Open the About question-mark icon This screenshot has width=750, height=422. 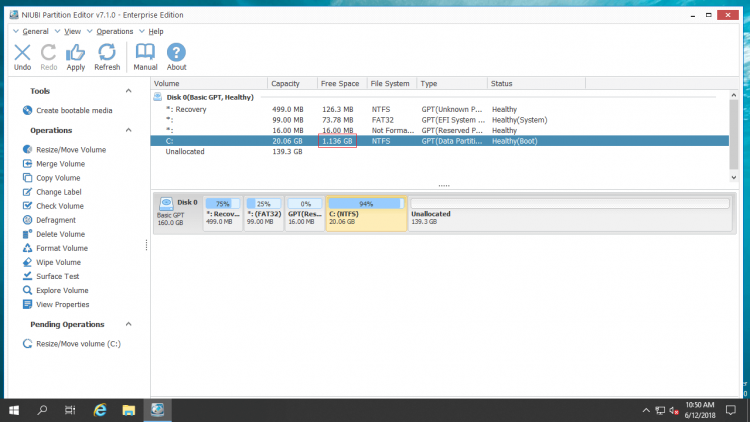coord(176,53)
